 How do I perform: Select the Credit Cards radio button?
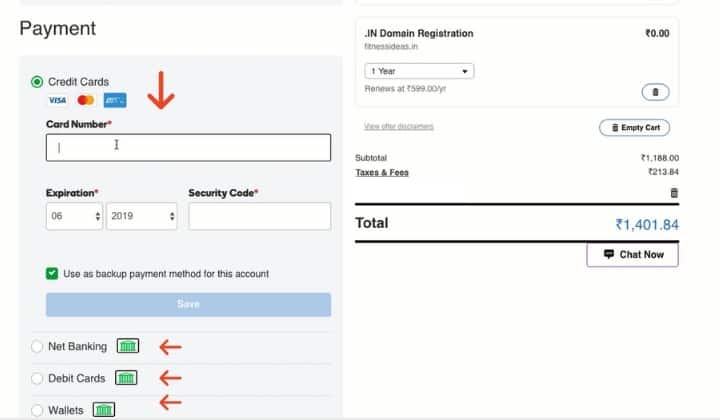38,82
